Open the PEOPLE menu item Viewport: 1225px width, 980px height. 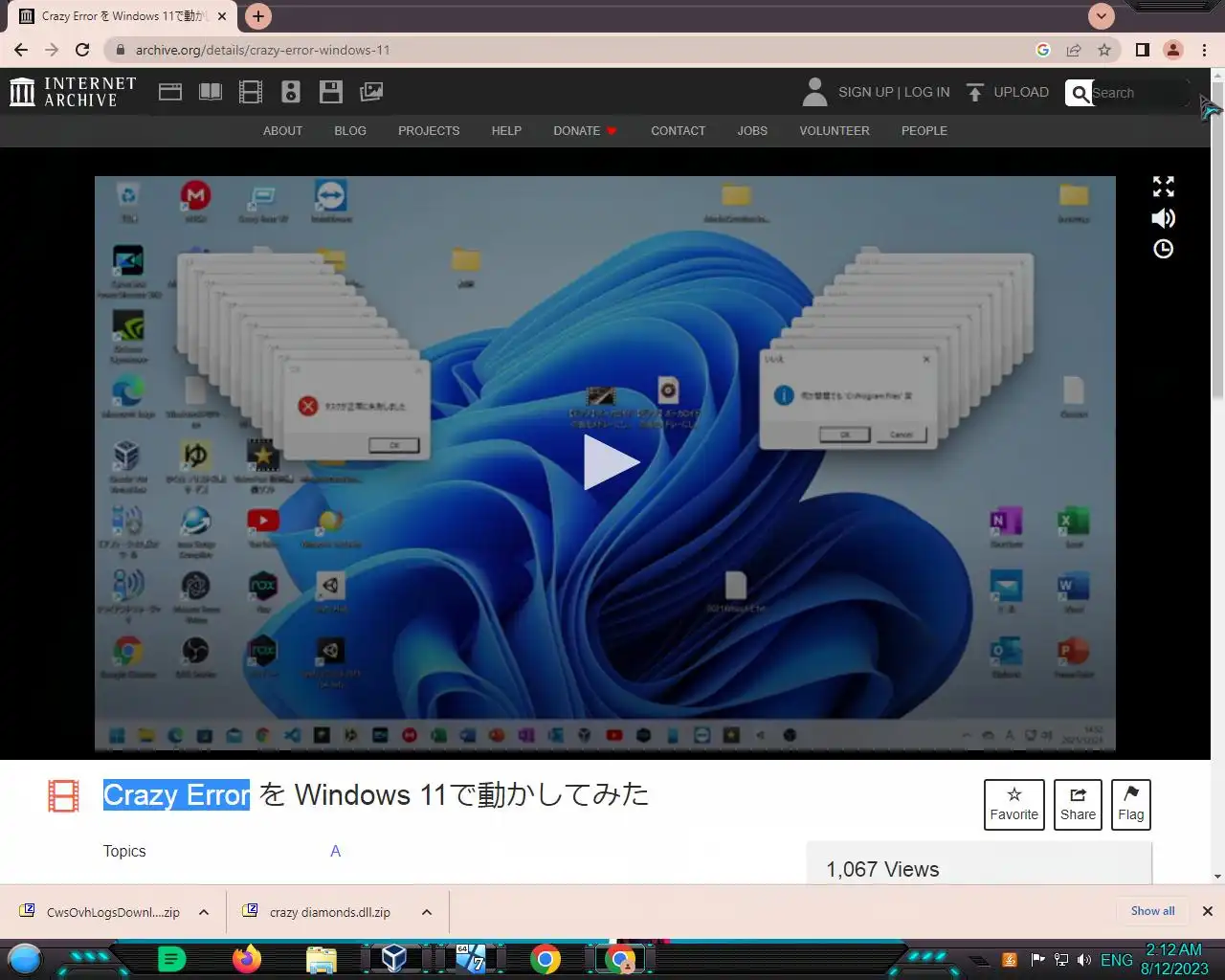pyautogui.click(x=924, y=131)
